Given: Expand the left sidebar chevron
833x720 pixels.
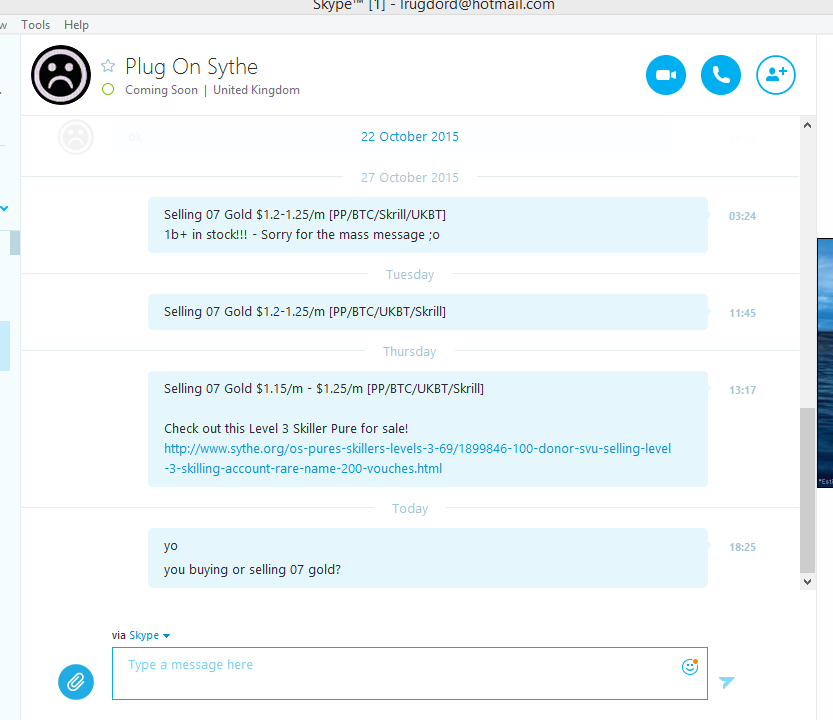Looking at the screenshot, I should (x=4, y=208).
